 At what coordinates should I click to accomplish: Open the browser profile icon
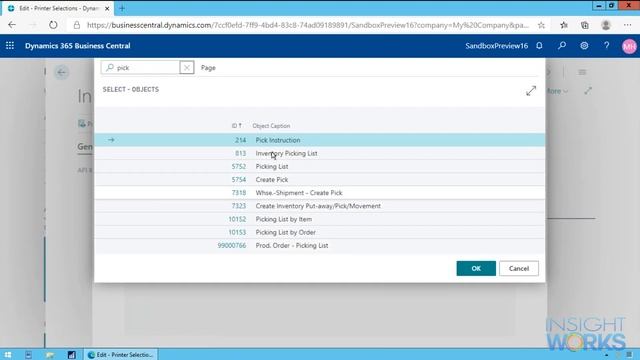click(x=606, y=25)
